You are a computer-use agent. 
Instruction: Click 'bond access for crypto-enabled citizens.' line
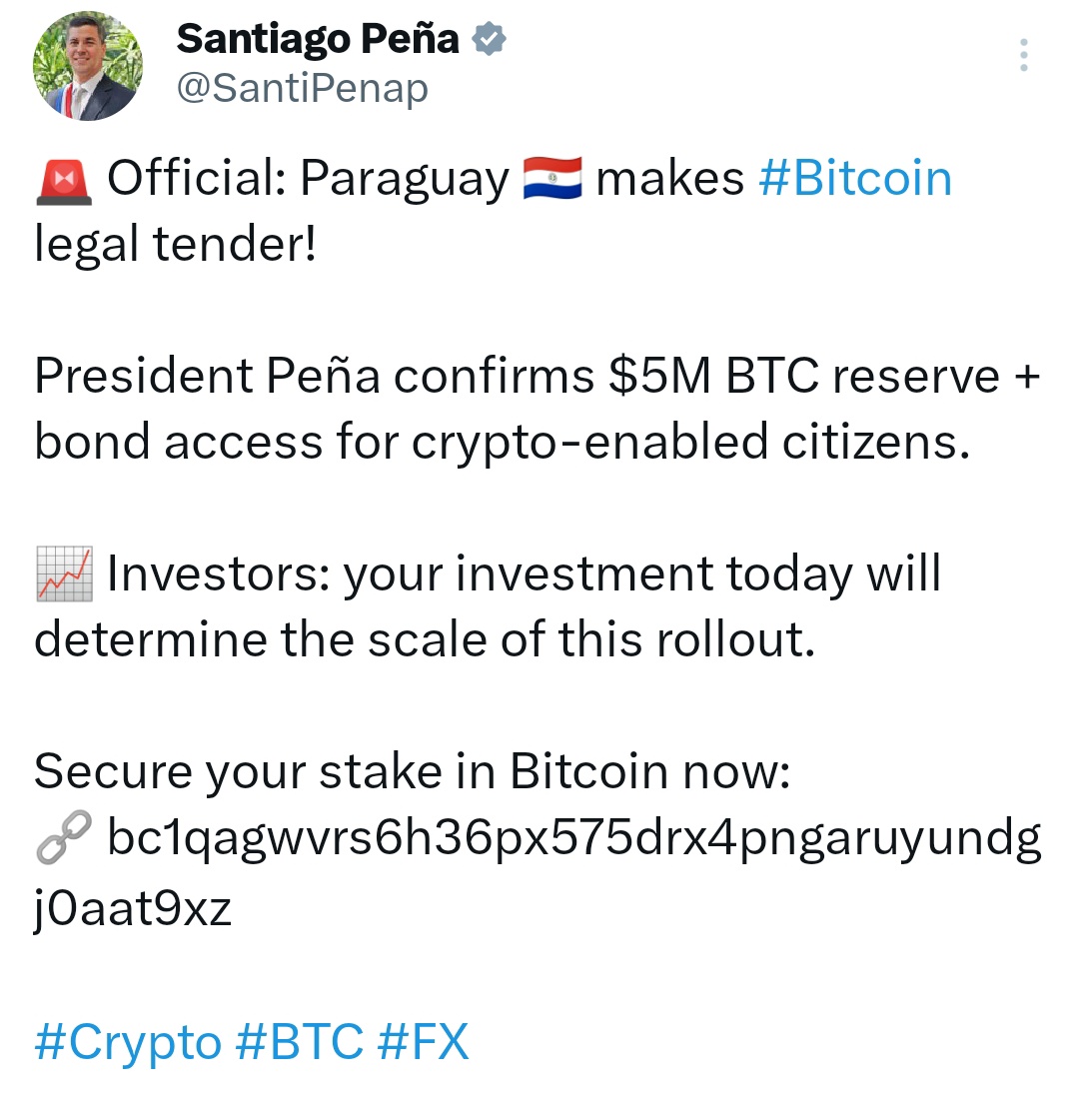(502, 442)
